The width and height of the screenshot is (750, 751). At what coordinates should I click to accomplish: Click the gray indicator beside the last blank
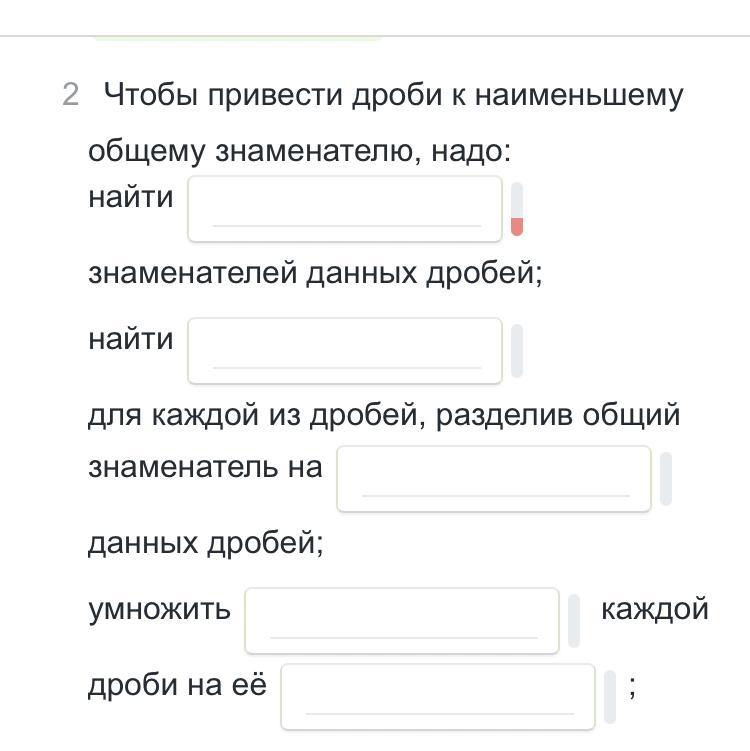click(x=610, y=696)
